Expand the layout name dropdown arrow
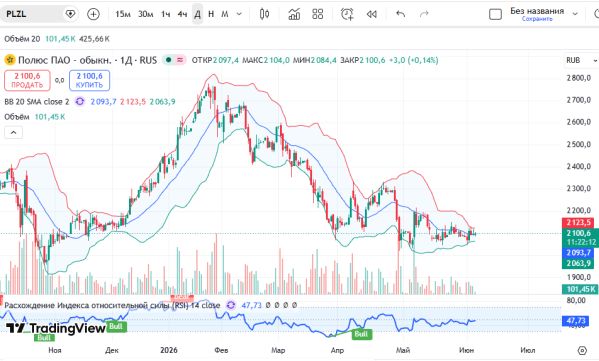599x361 pixels. click(x=575, y=14)
